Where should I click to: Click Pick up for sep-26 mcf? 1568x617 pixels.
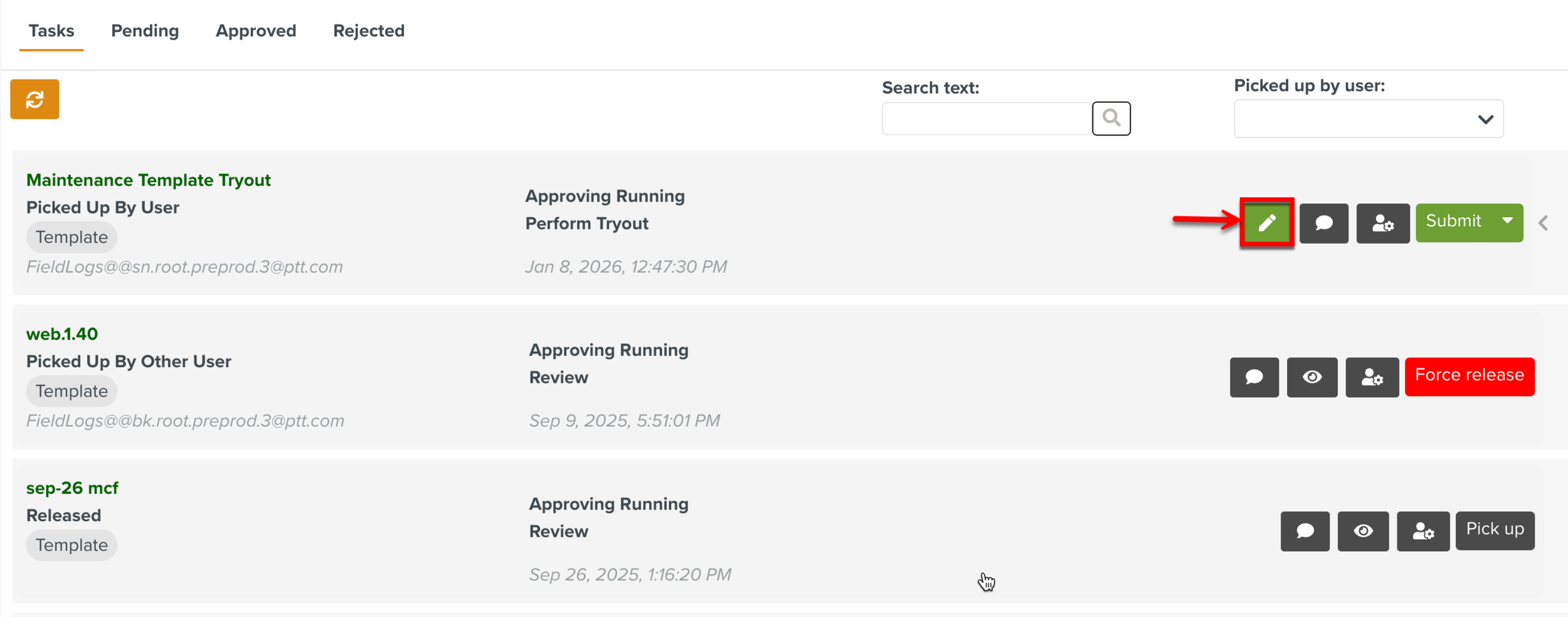pos(1495,530)
